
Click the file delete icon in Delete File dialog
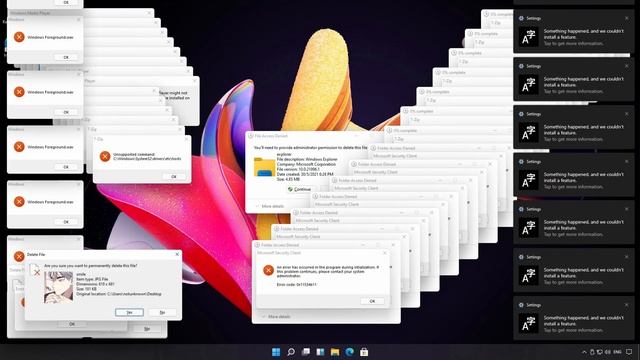(36, 270)
